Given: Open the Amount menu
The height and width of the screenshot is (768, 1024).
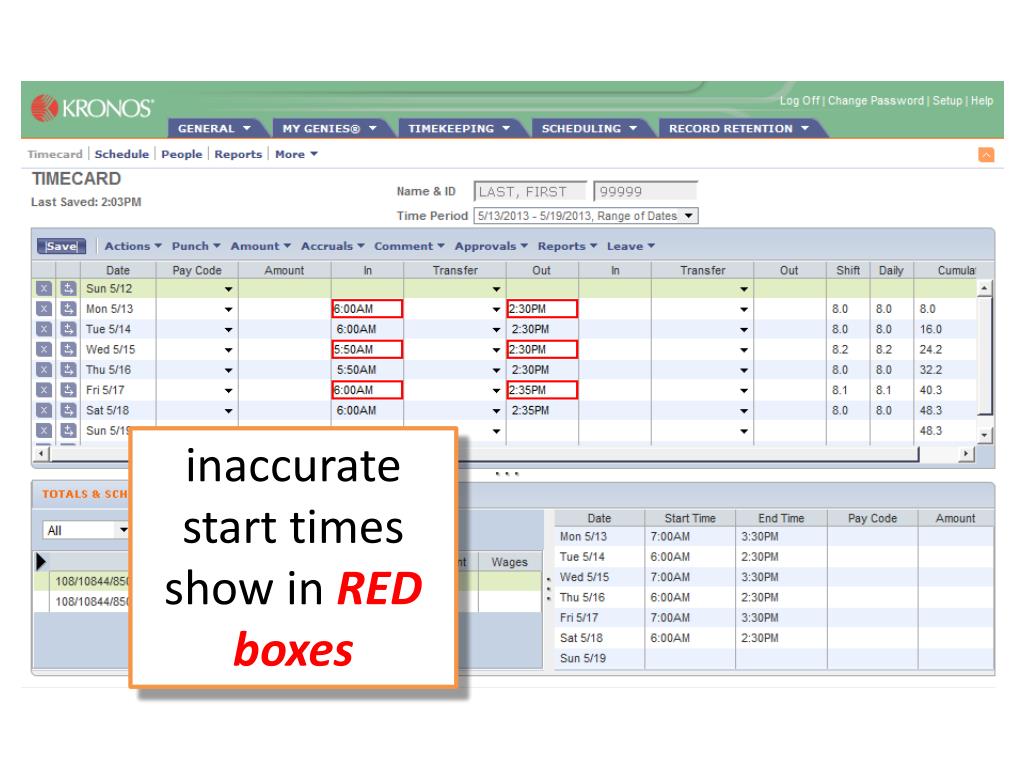Looking at the screenshot, I should coord(261,246).
